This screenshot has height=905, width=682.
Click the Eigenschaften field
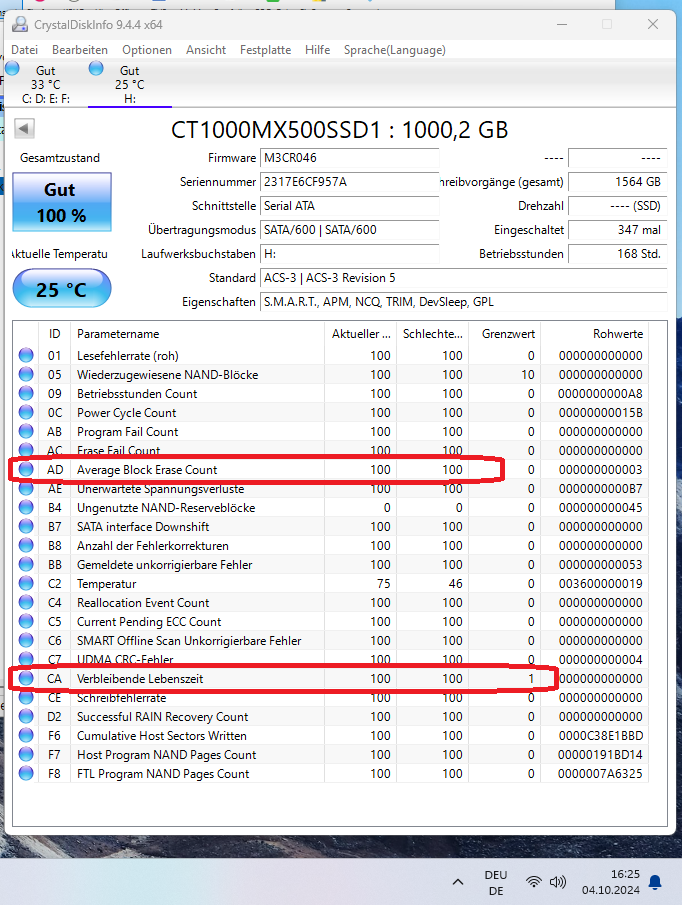[x=463, y=302]
